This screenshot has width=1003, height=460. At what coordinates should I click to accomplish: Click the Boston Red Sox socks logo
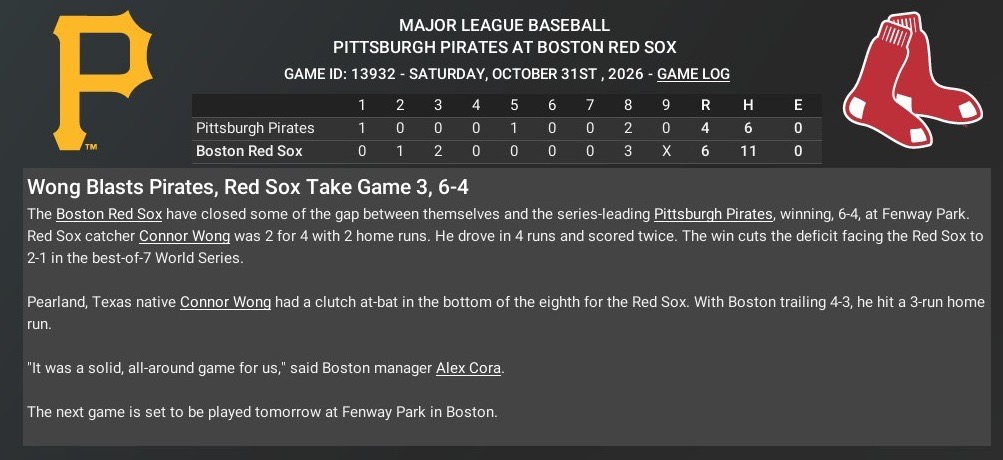click(913, 80)
